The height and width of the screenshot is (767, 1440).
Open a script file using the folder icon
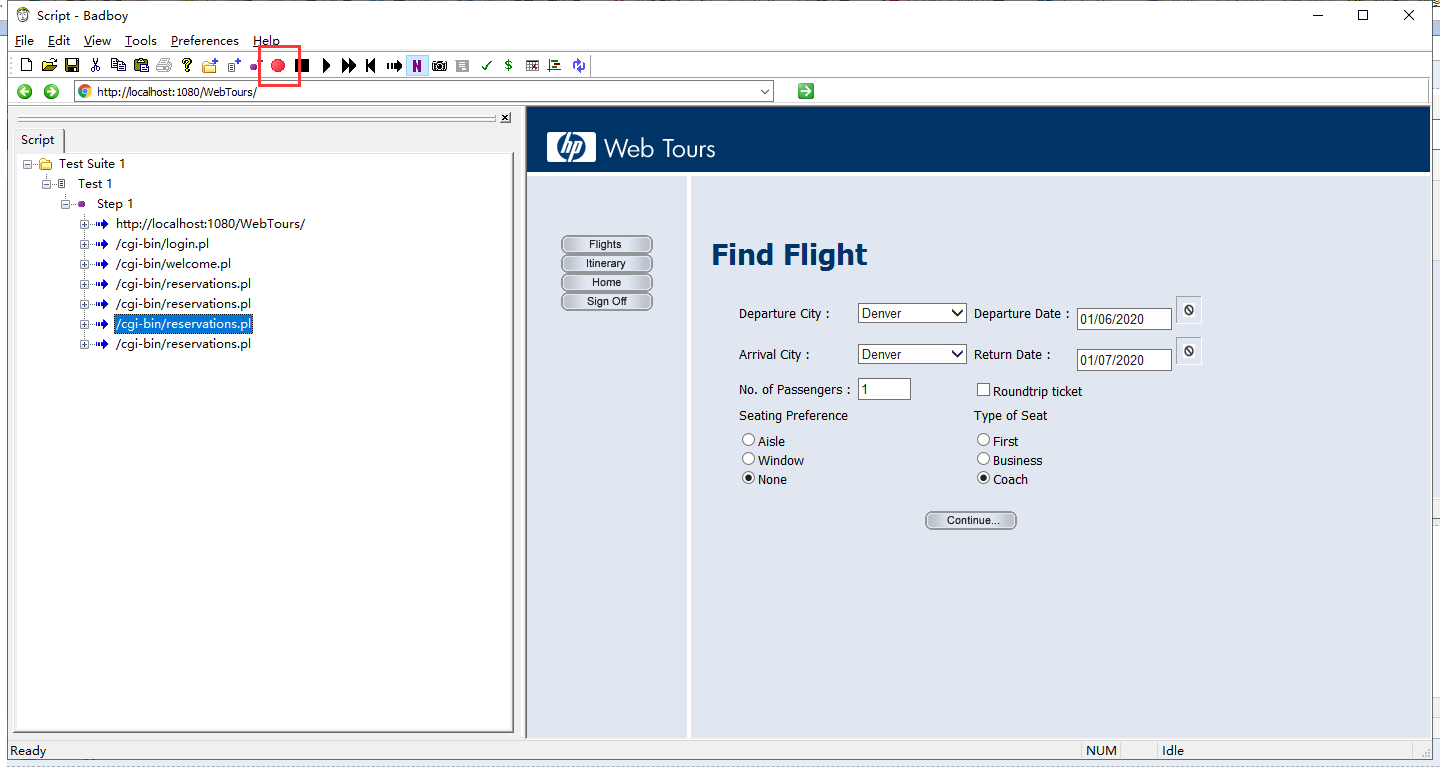[49, 65]
